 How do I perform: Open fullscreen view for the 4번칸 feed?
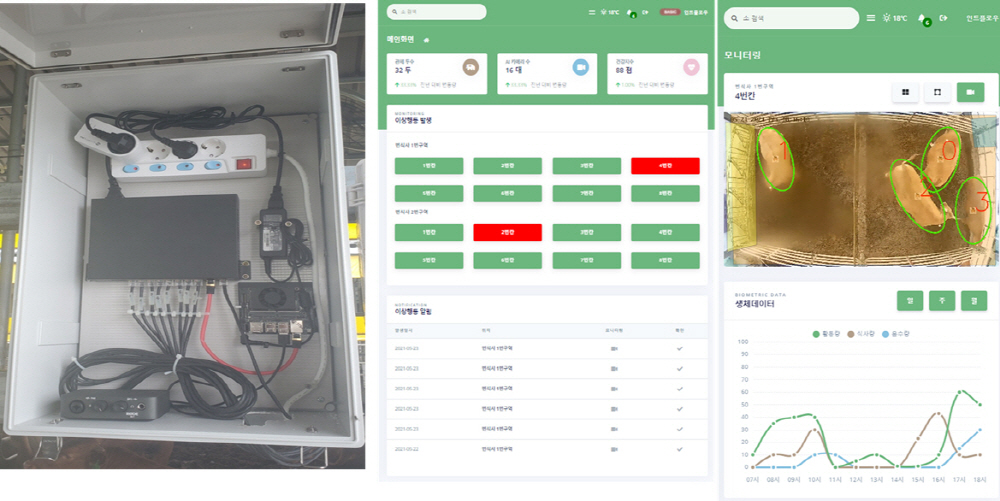938,92
